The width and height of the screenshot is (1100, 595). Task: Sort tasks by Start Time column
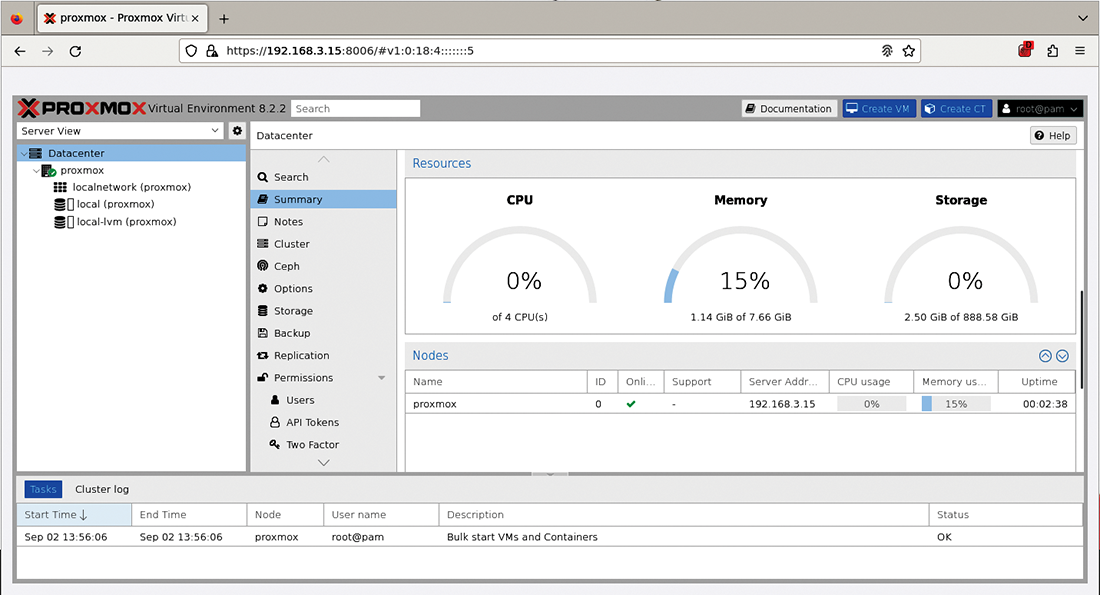(x=74, y=515)
